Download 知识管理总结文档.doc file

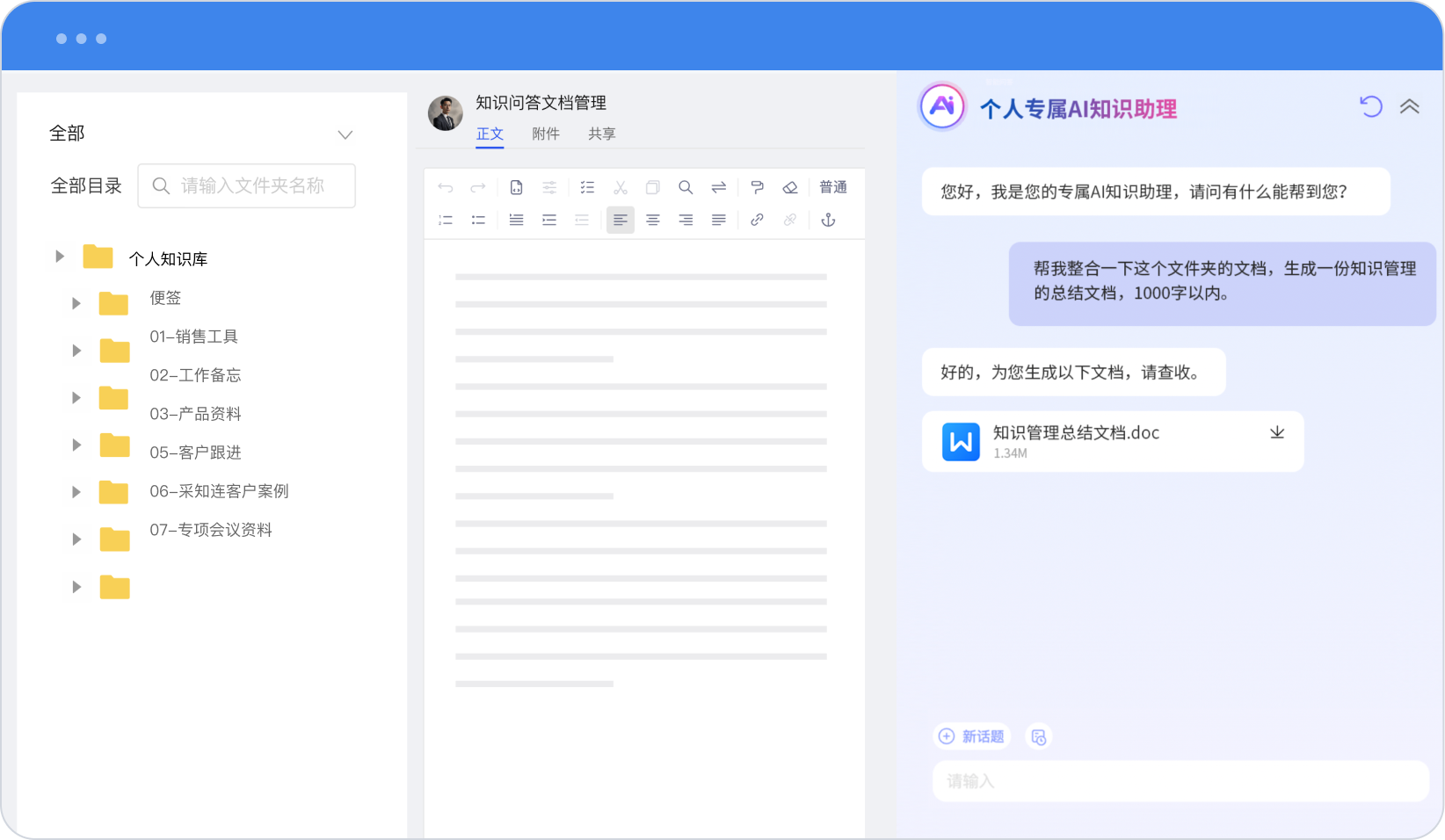[1277, 432]
